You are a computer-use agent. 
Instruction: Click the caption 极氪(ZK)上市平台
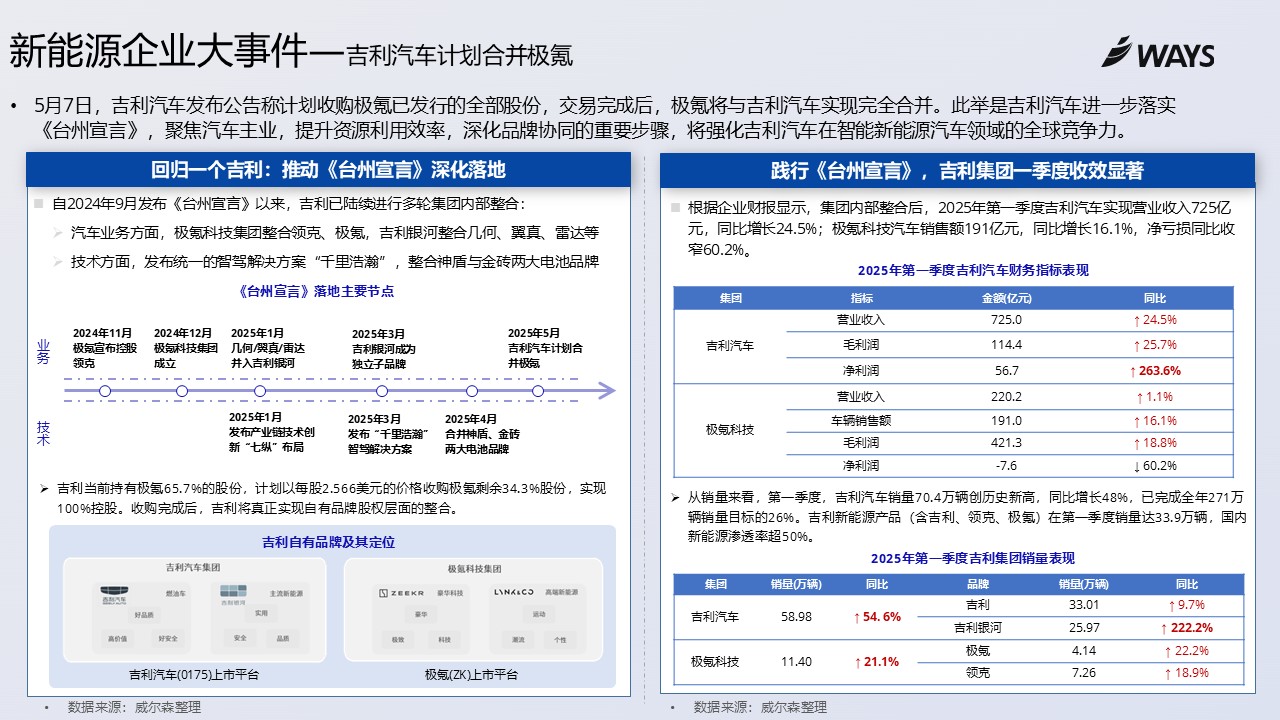click(x=471, y=674)
